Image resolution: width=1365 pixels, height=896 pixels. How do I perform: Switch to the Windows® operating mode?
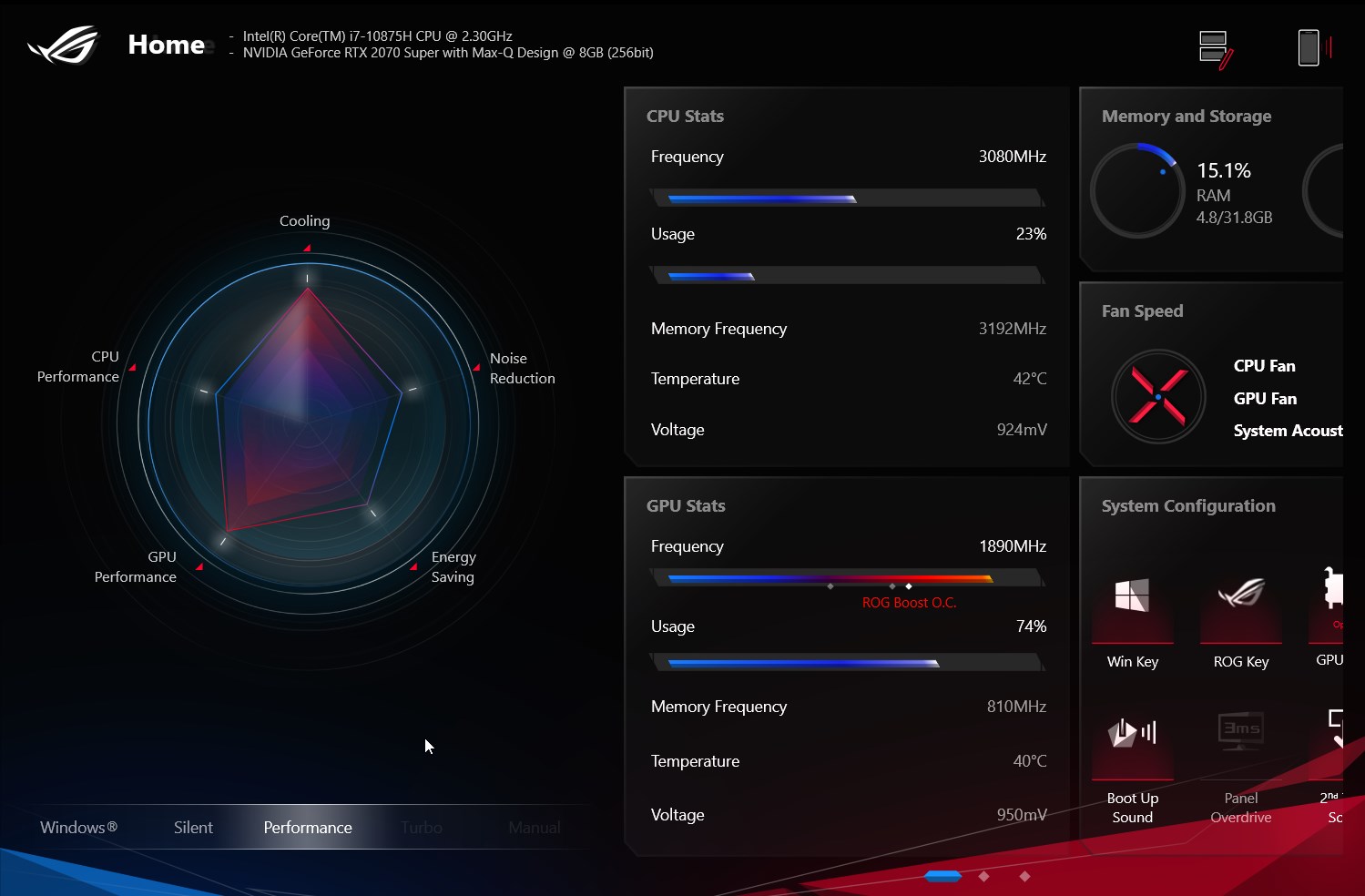(79, 828)
